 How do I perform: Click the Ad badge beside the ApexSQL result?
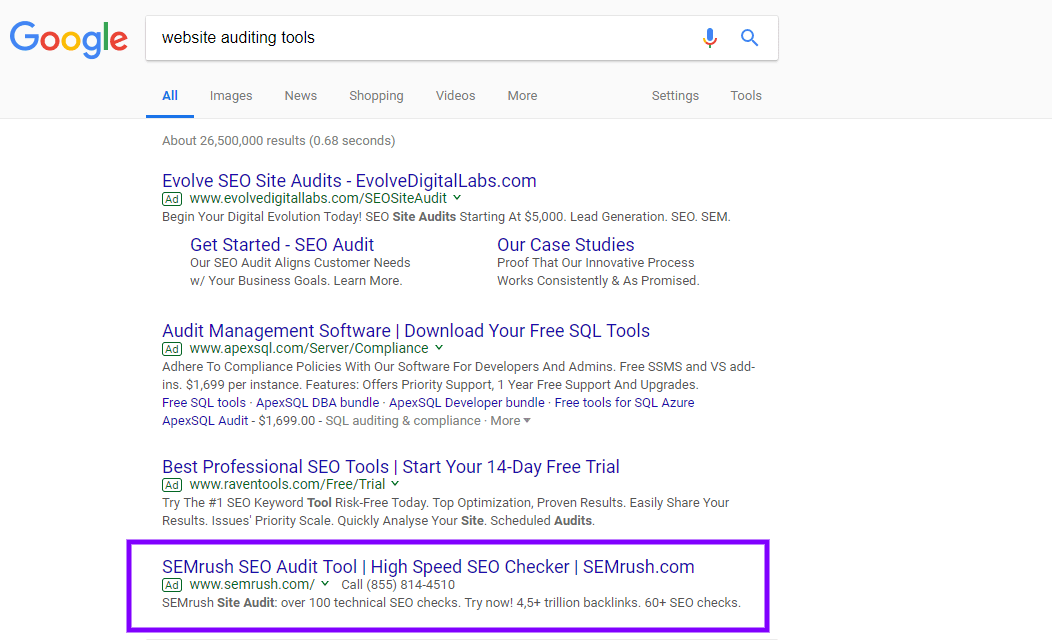click(x=171, y=348)
